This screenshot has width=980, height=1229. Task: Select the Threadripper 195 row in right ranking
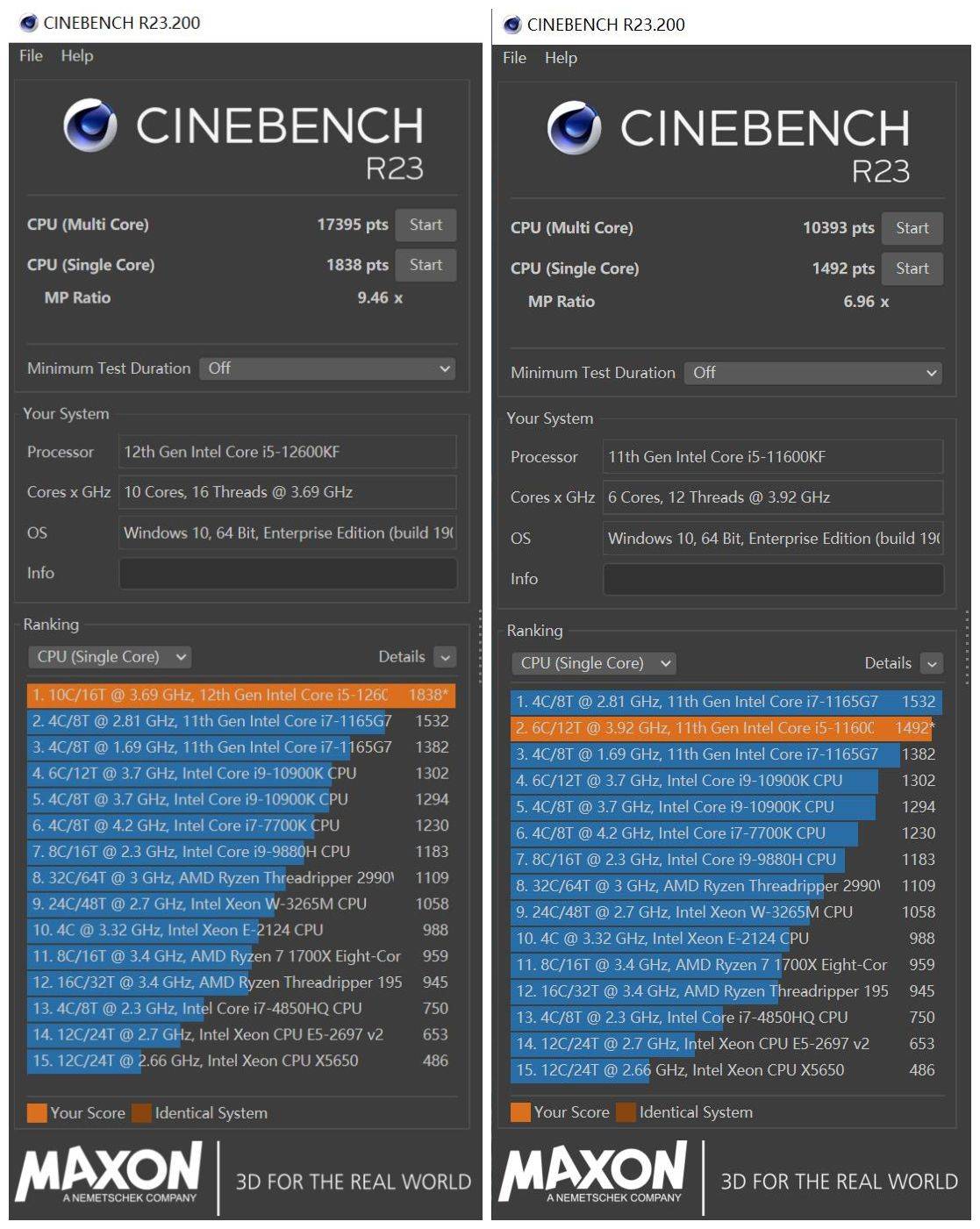click(x=726, y=991)
